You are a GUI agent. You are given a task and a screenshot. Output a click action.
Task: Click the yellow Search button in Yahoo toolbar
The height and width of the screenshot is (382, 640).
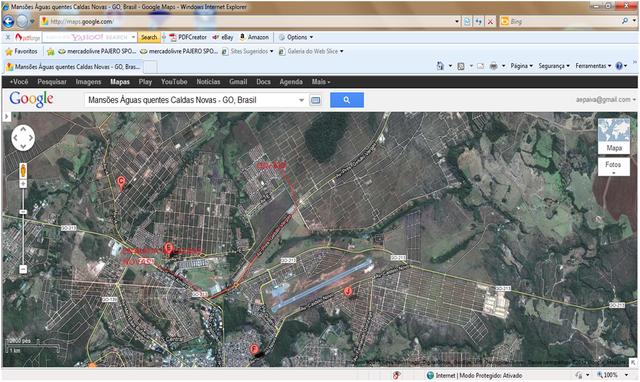tap(149, 37)
